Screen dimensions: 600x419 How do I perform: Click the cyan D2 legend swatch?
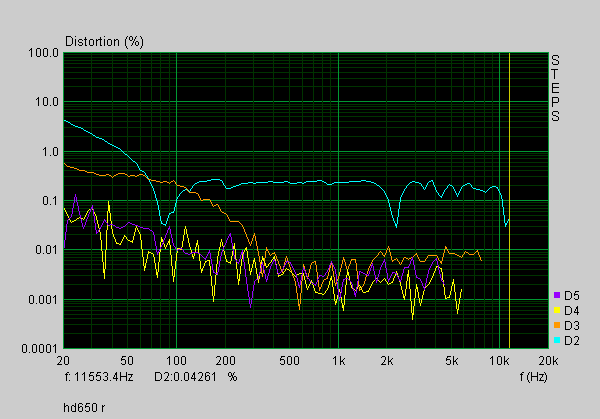click(x=557, y=340)
